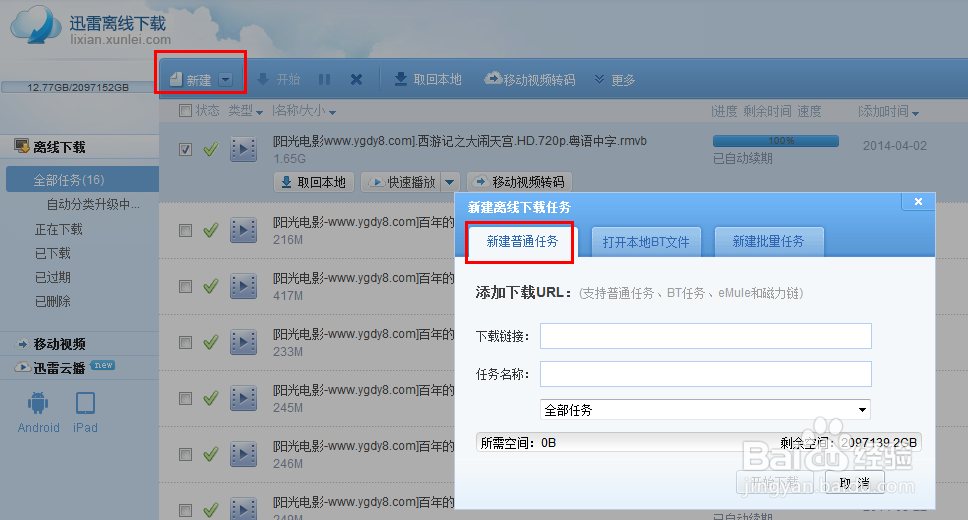The width and height of the screenshot is (968, 520).
Task: Check the checkbox of the 417M task
Action: pos(185,287)
